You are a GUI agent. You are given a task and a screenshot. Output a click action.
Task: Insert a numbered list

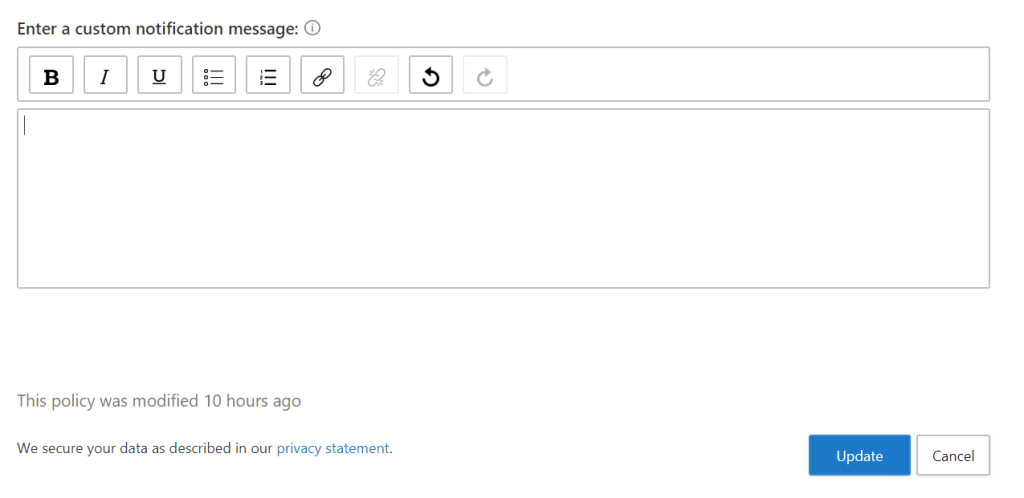click(x=268, y=76)
